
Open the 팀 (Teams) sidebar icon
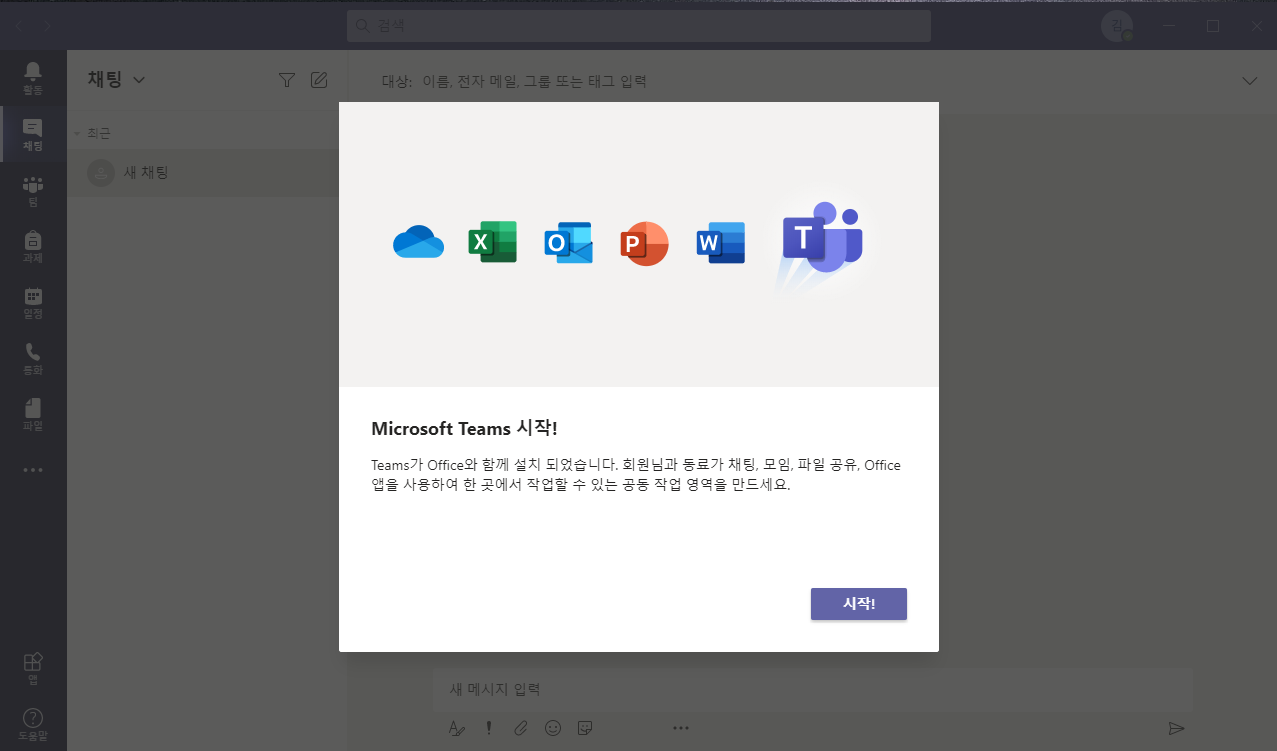33,190
